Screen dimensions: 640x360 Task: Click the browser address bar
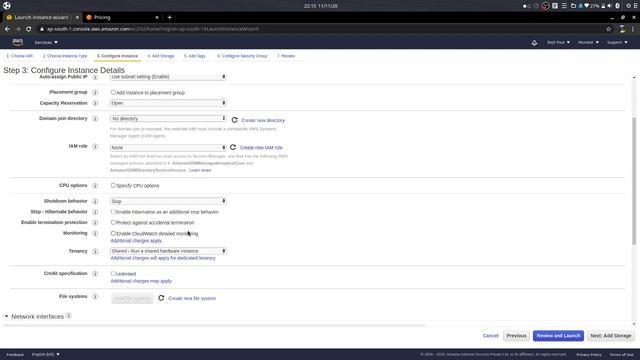click(x=318, y=29)
